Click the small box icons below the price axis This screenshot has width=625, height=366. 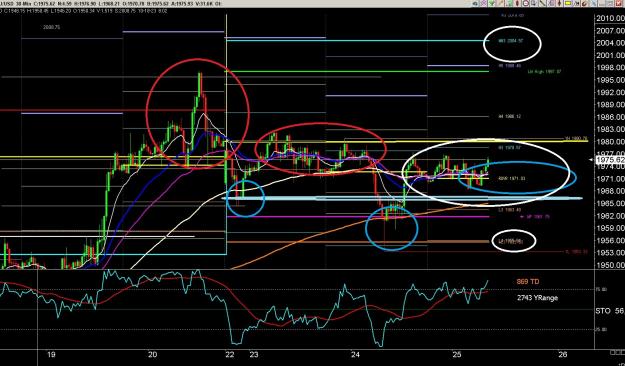(617, 352)
